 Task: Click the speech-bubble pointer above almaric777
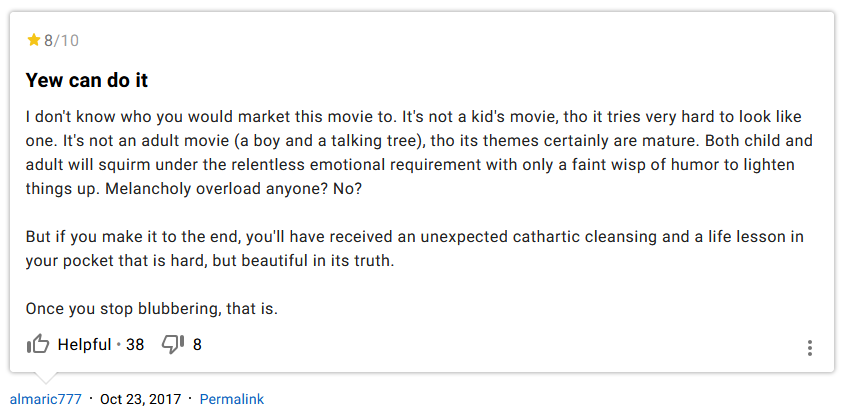tap(46, 378)
